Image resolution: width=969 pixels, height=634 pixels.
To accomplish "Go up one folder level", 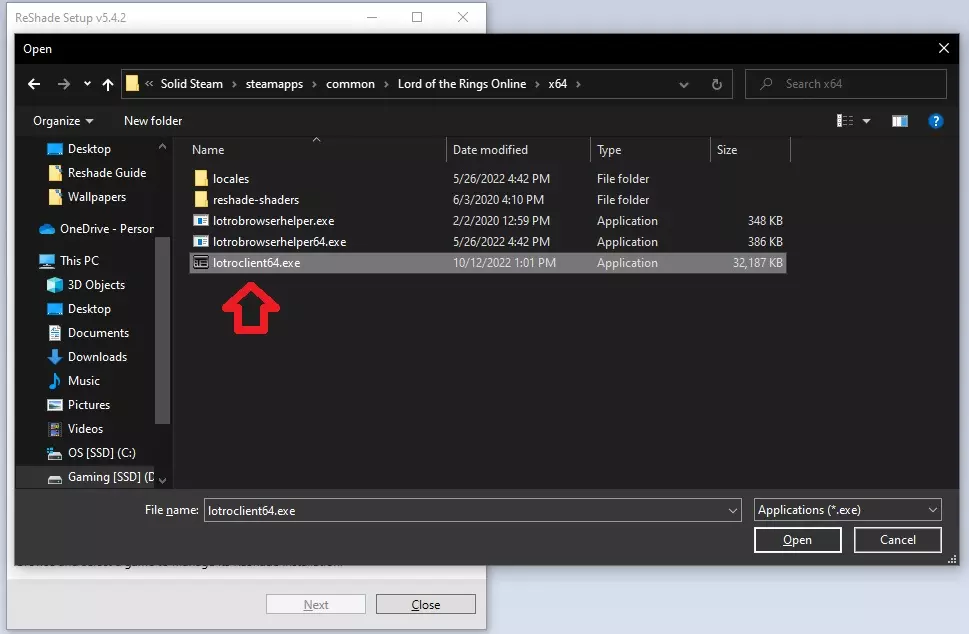I will click(108, 84).
